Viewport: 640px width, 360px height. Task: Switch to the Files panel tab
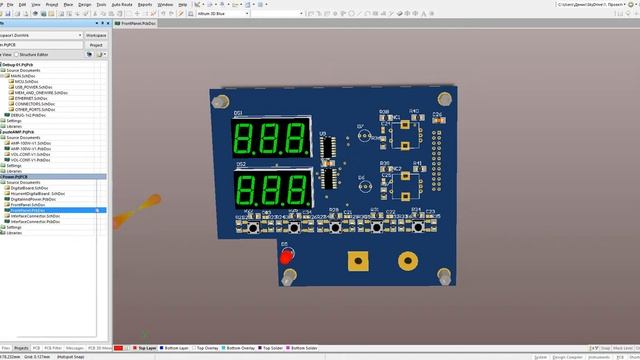[5, 348]
